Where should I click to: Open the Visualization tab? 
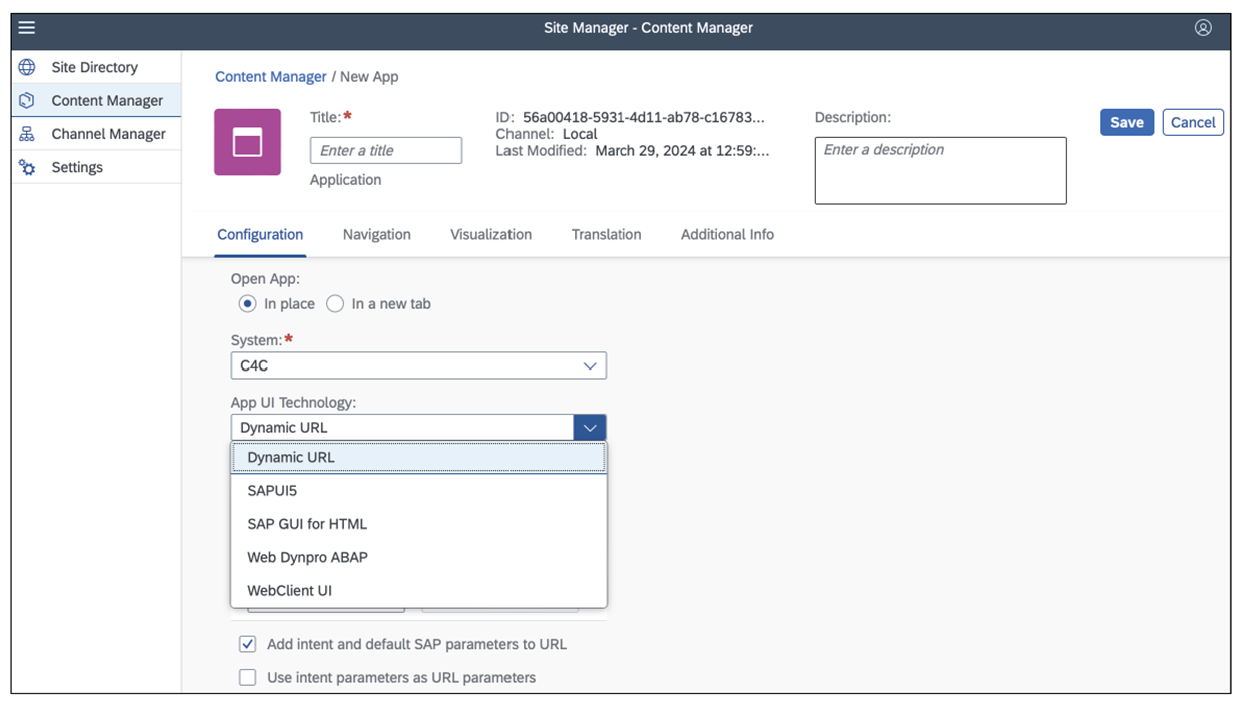(x=490, y=235)
